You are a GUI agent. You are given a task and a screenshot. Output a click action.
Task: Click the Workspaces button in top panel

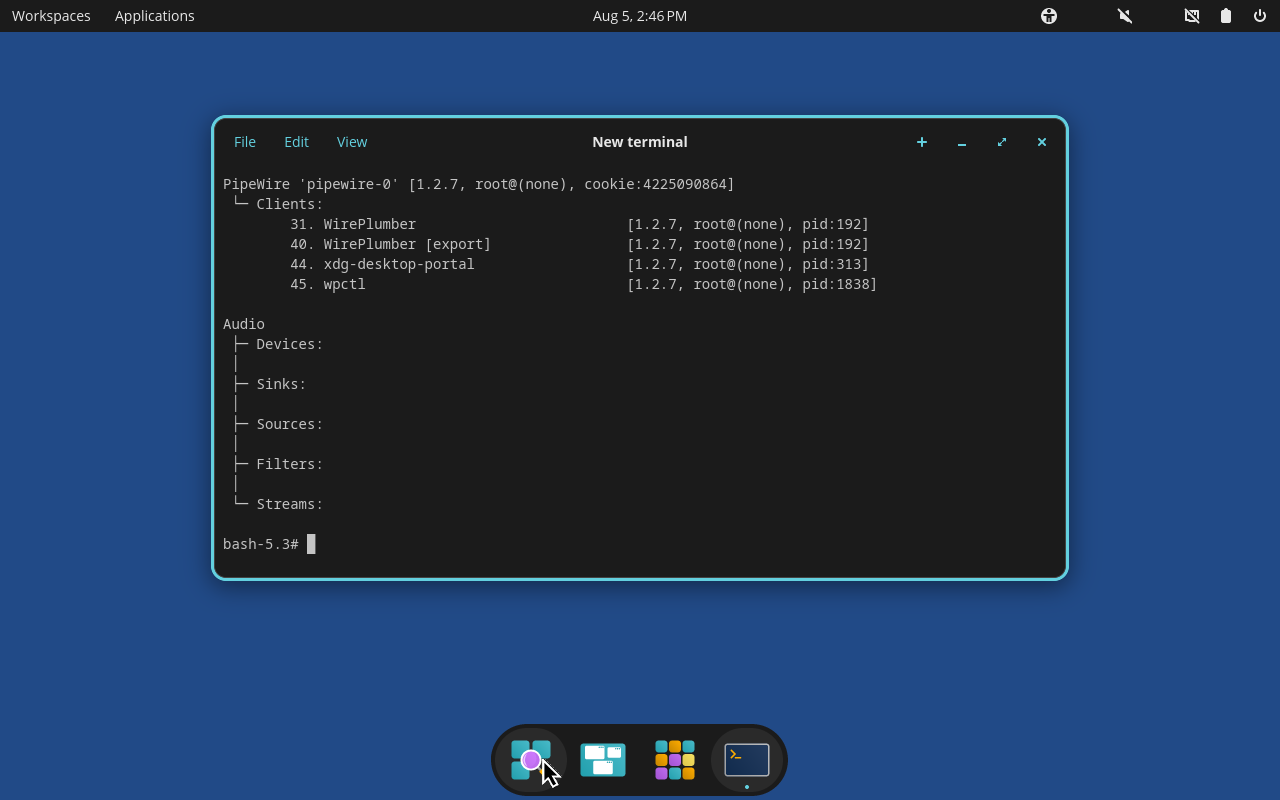(51, 16)
